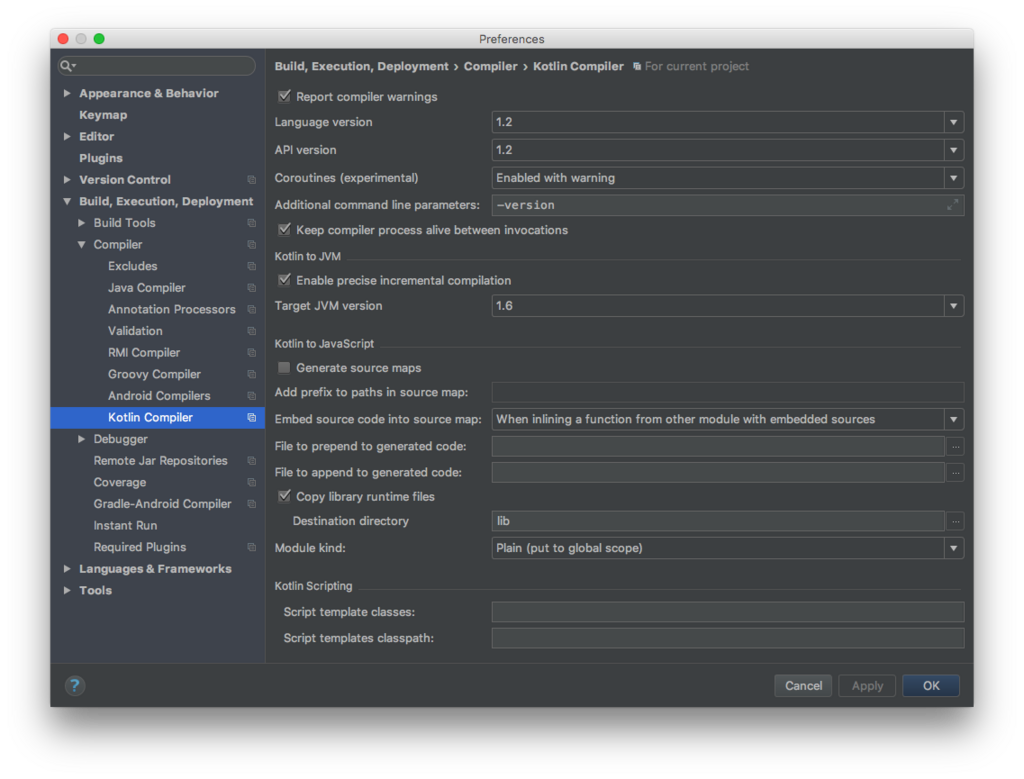Click project-level icon next to Version Control

(251, 180)
